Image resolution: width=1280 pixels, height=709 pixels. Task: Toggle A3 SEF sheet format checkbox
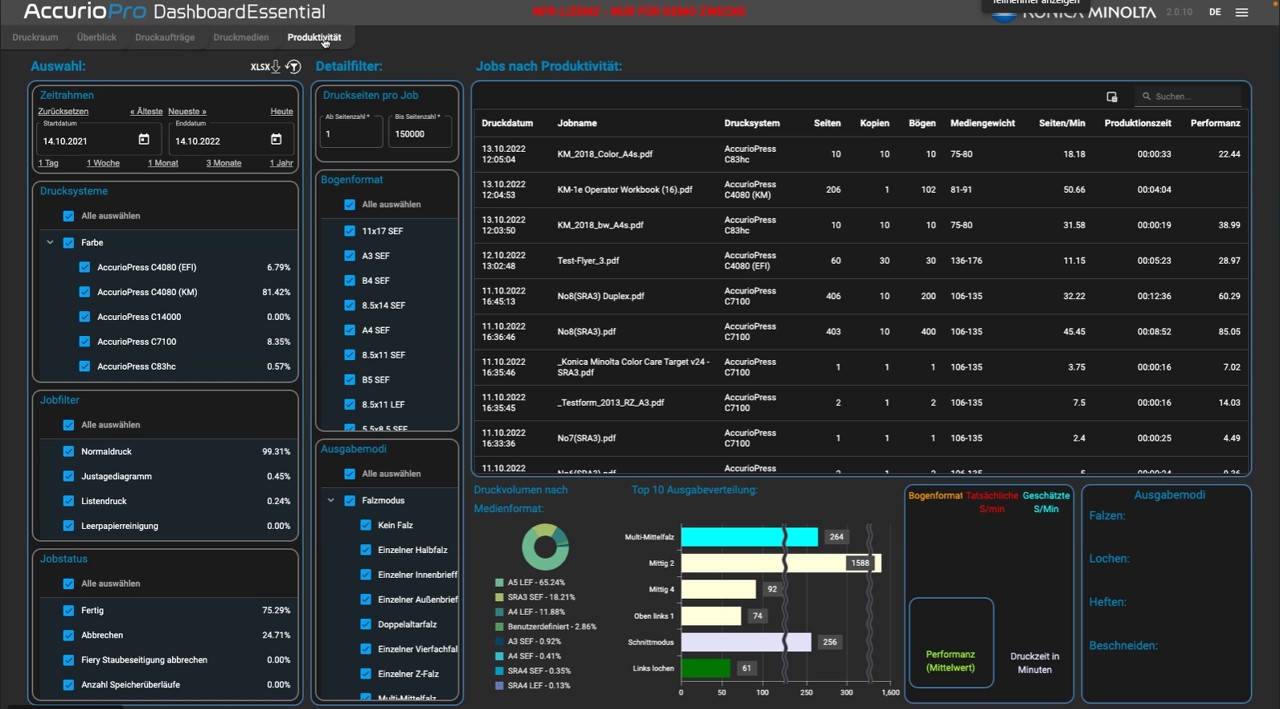pyautogui.click(x=349, y=256)
